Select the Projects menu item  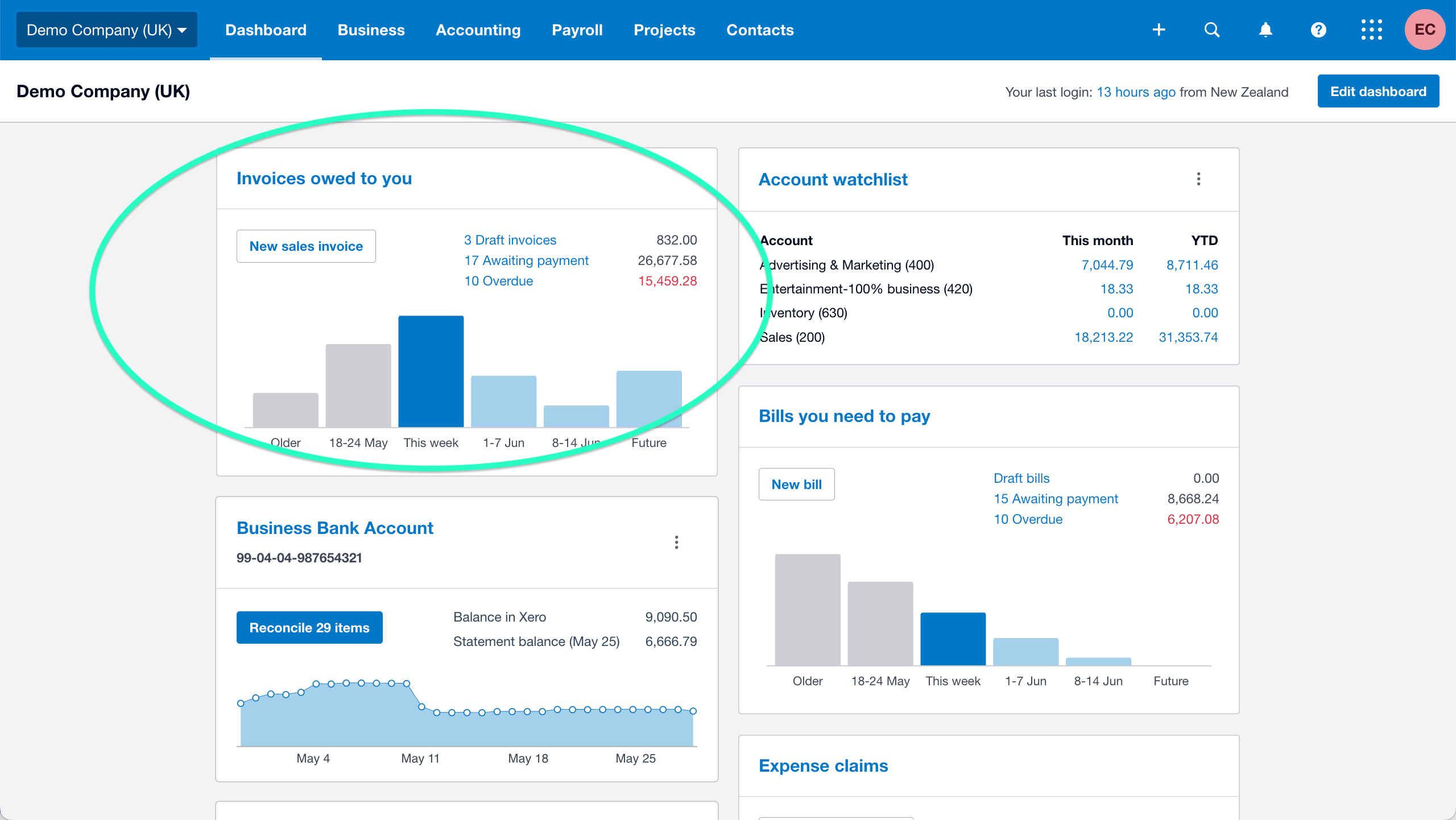(664, 30)
